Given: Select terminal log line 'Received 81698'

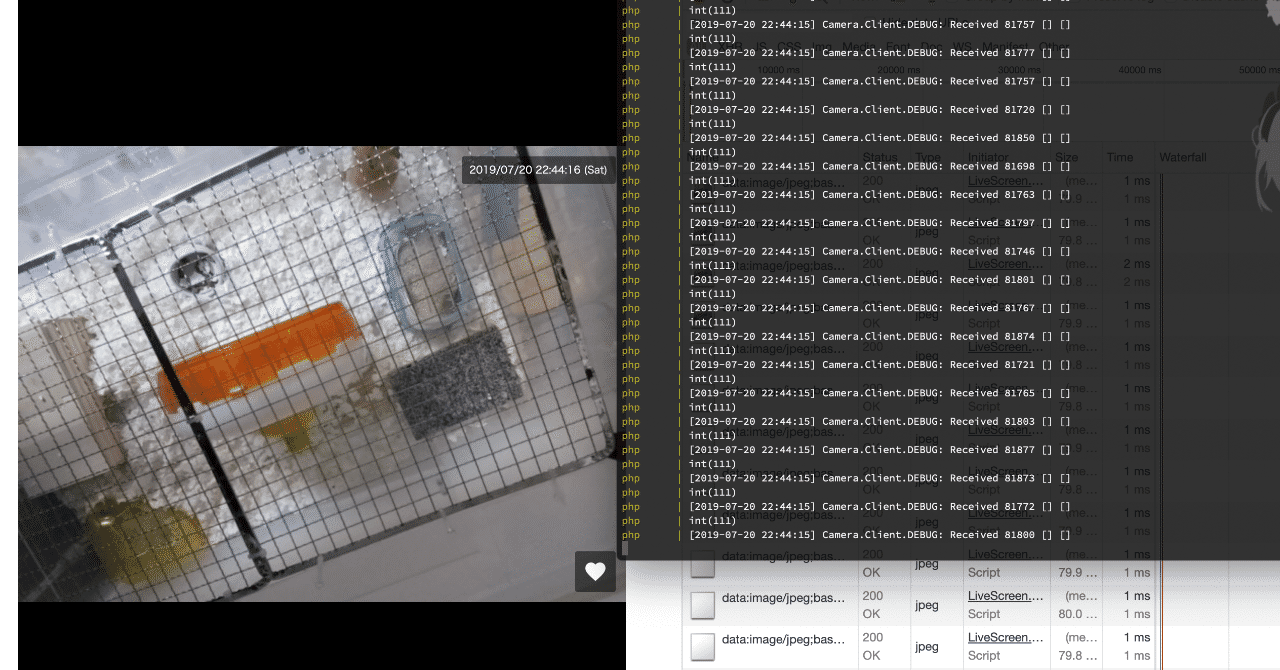Looking at the screenshot, I should [x=880, y=166].
